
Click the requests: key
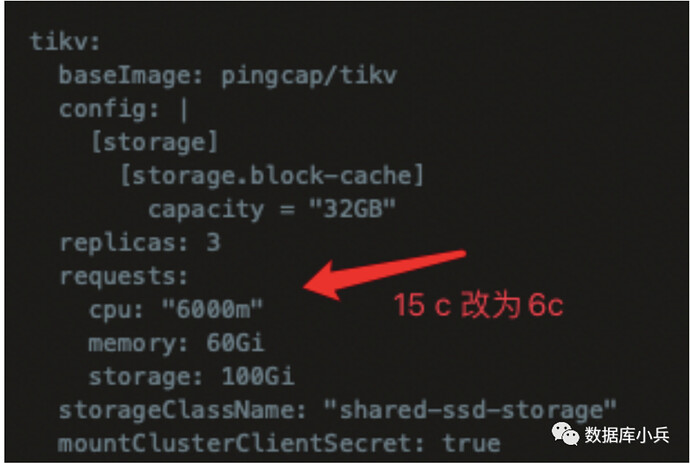tap(124, 277)
